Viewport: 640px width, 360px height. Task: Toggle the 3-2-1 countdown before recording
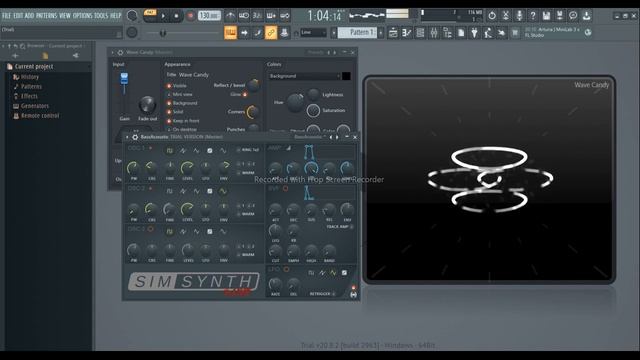258,16
